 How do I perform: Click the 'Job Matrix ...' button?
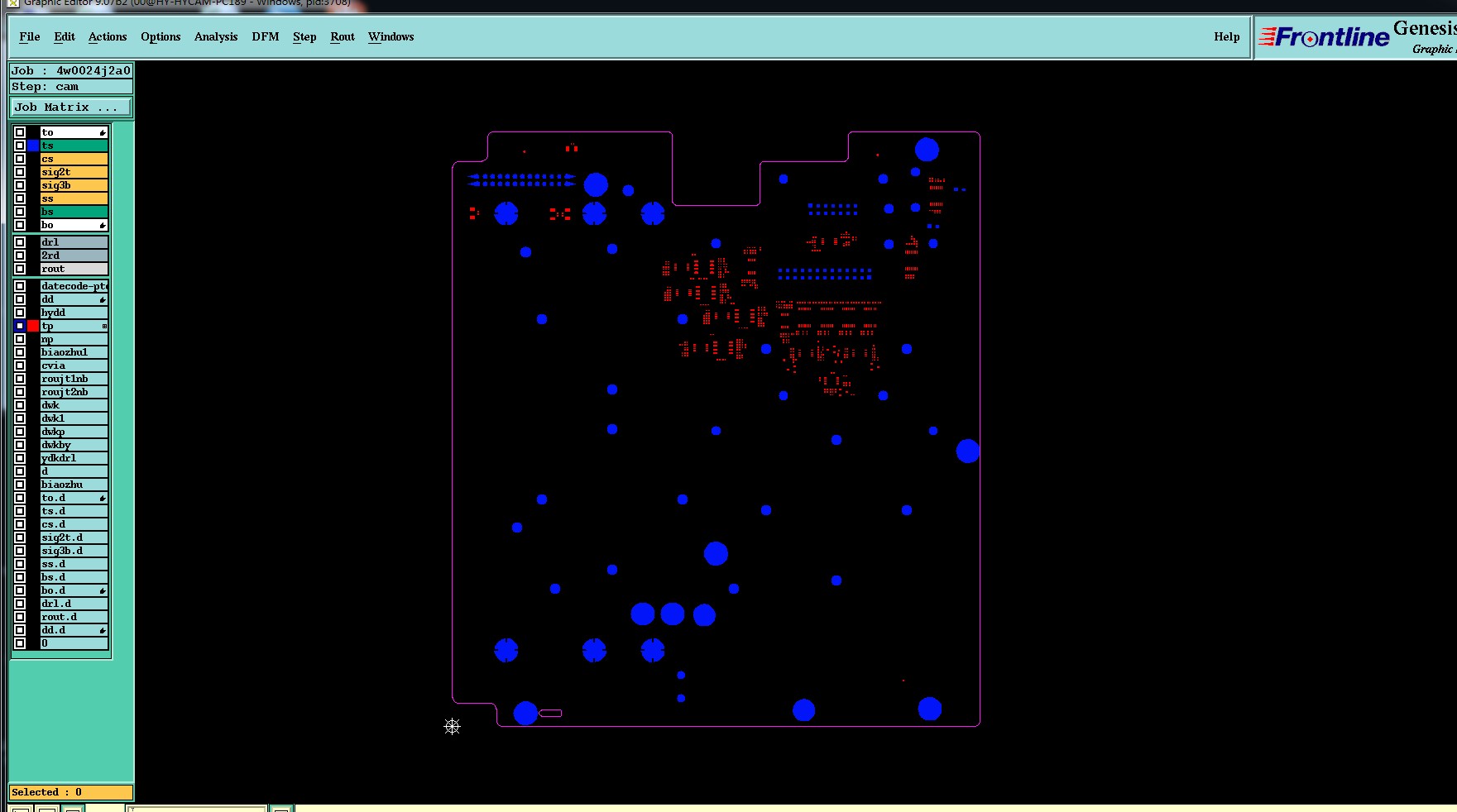coord(70,107)
